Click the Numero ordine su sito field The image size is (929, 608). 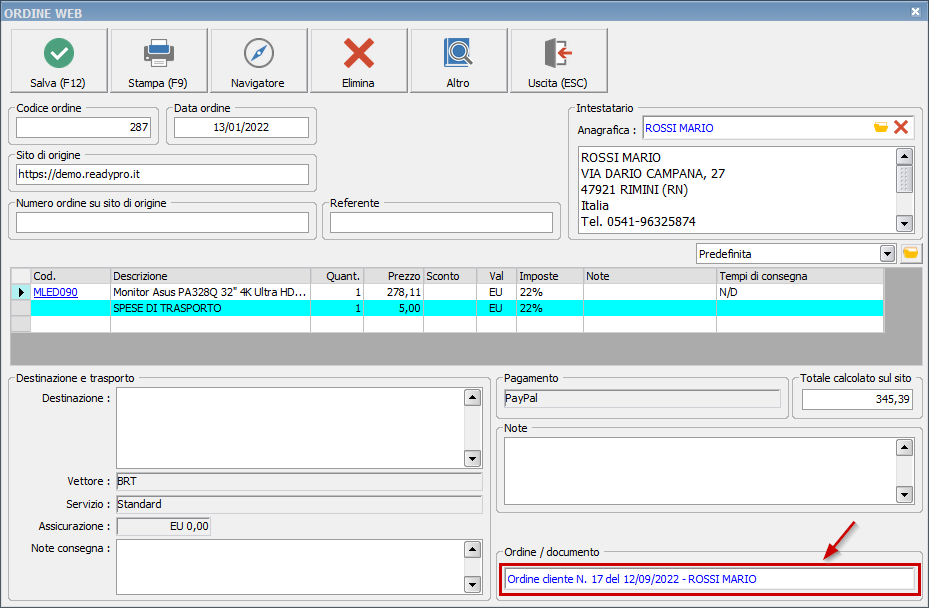click(x=162, y=223)
